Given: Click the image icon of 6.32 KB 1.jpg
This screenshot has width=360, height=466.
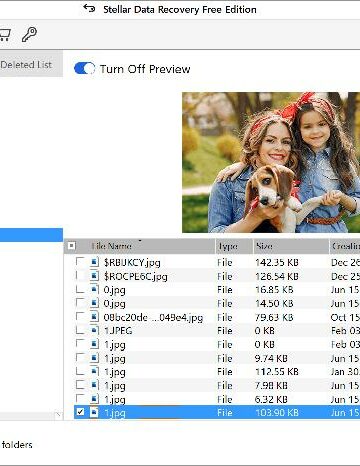Looking at the screenshot, I should click(x=94, y=399).
